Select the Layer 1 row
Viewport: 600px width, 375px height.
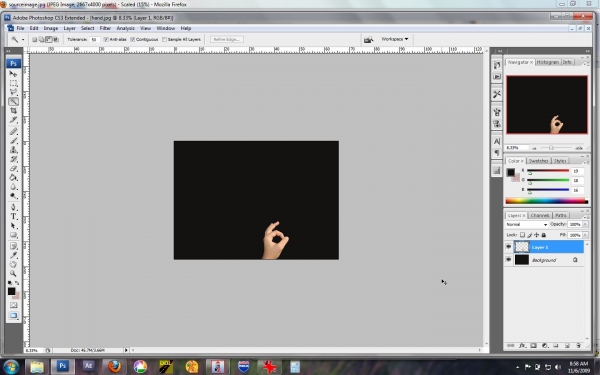click(548, 247)
